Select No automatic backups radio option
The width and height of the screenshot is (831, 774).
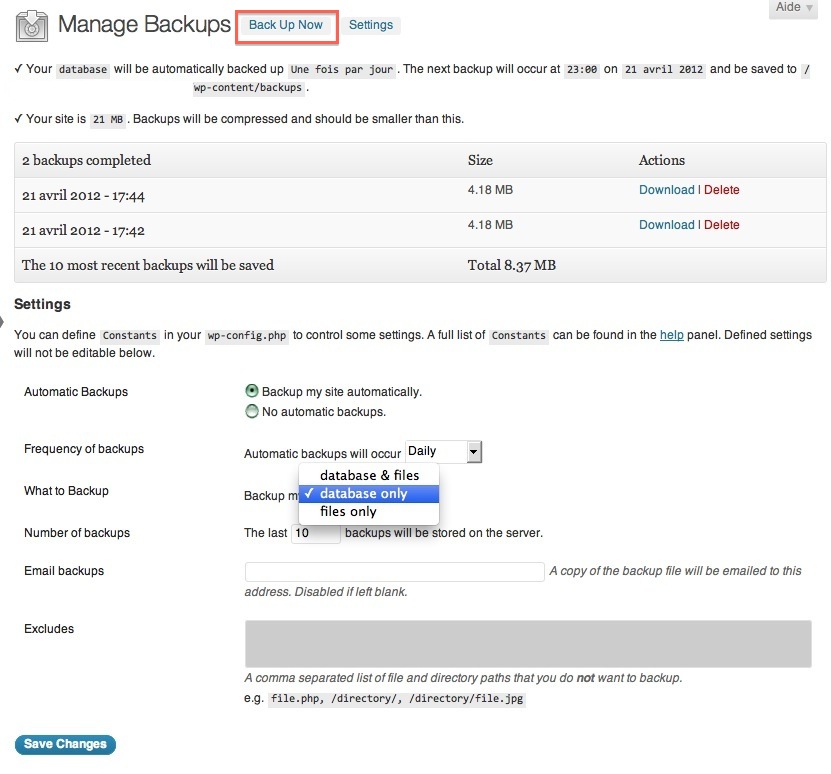tap(252, 411)
